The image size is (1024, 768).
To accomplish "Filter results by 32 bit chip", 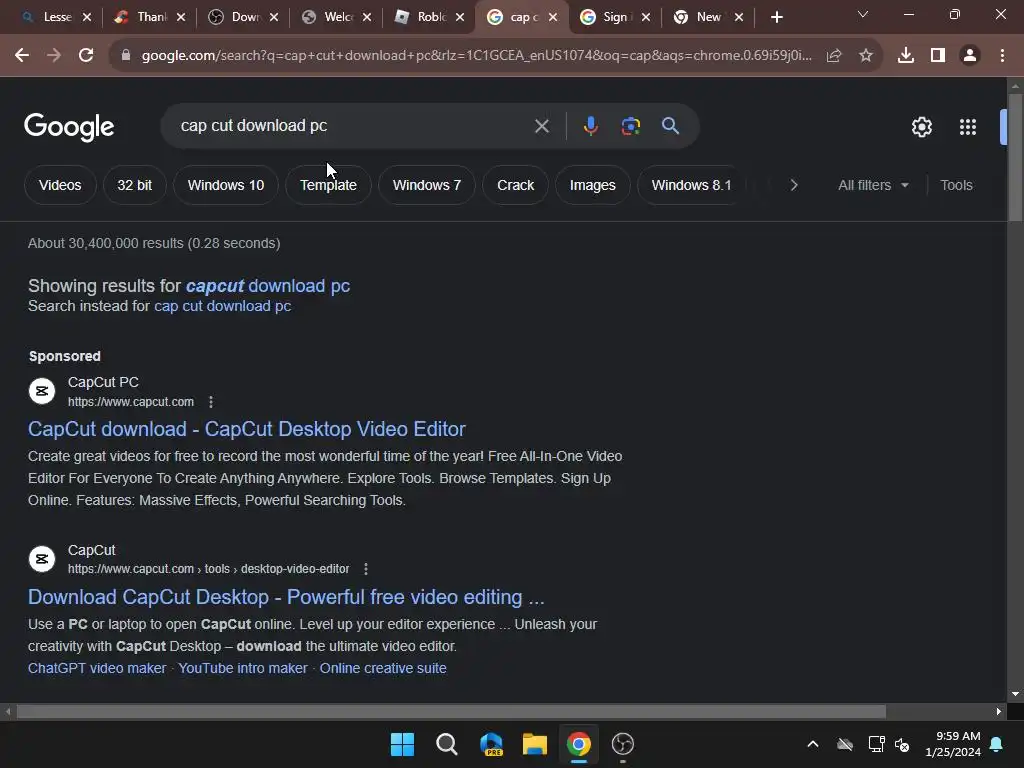I will [135, 185].
